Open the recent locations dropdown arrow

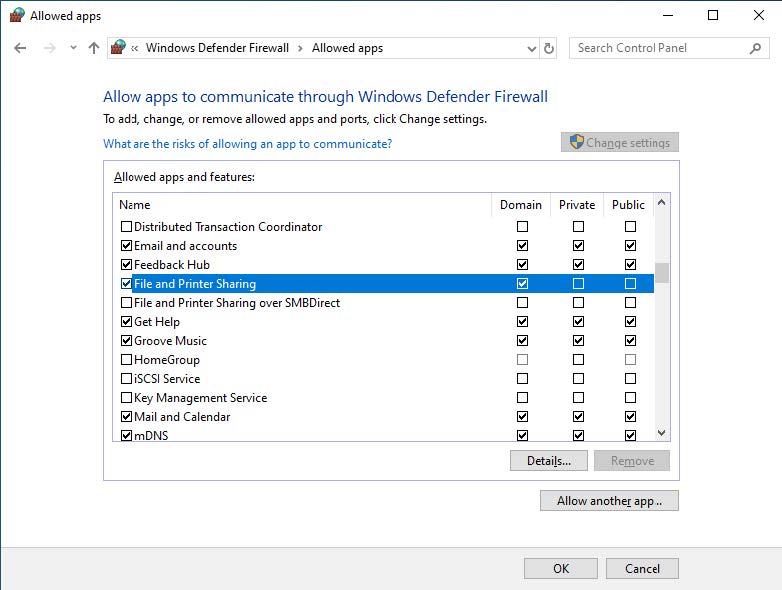pyautogui.click(x=73, y=48)
